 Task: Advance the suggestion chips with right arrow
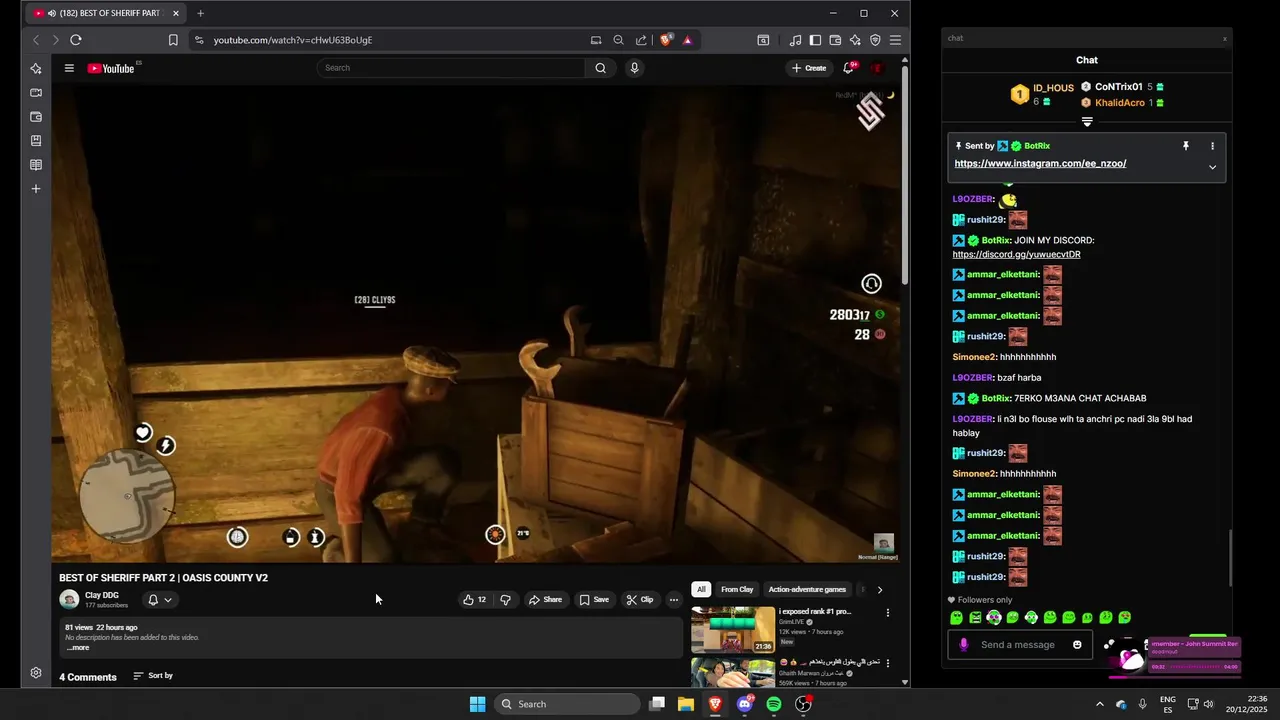(x=880, y=590)
